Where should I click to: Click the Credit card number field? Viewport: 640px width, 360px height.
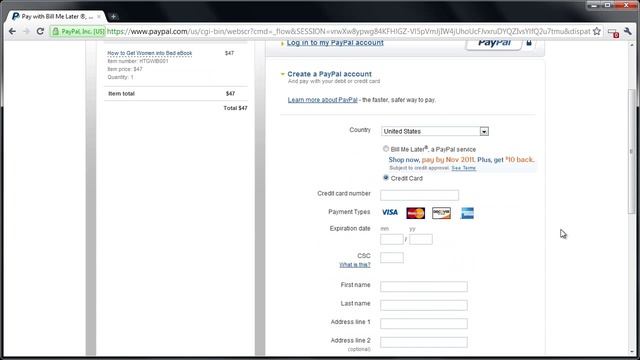click(419, 195)
